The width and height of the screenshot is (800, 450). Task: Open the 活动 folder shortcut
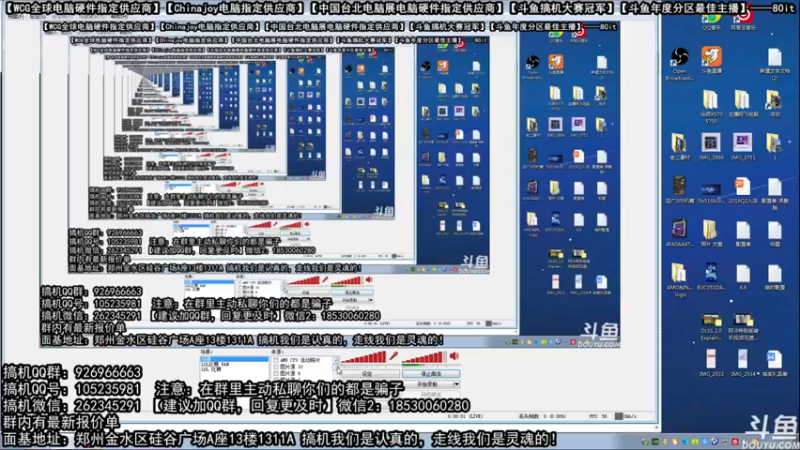(774, 104)
